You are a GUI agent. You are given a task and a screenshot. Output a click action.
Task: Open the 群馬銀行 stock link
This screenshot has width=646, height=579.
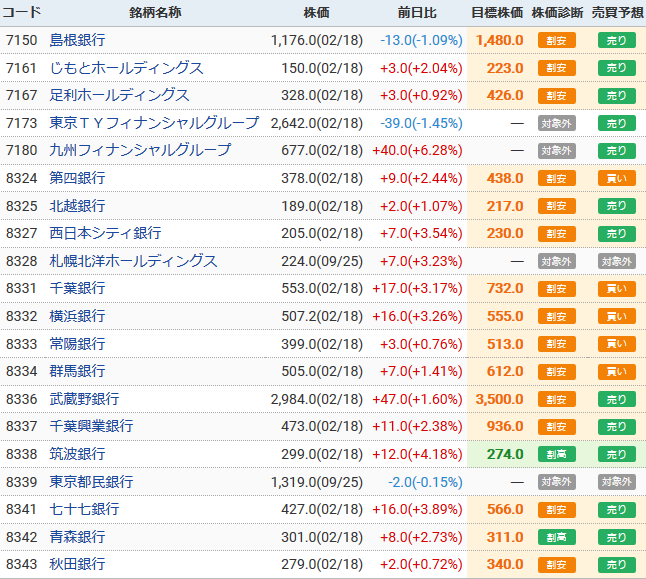coord(77,371)
